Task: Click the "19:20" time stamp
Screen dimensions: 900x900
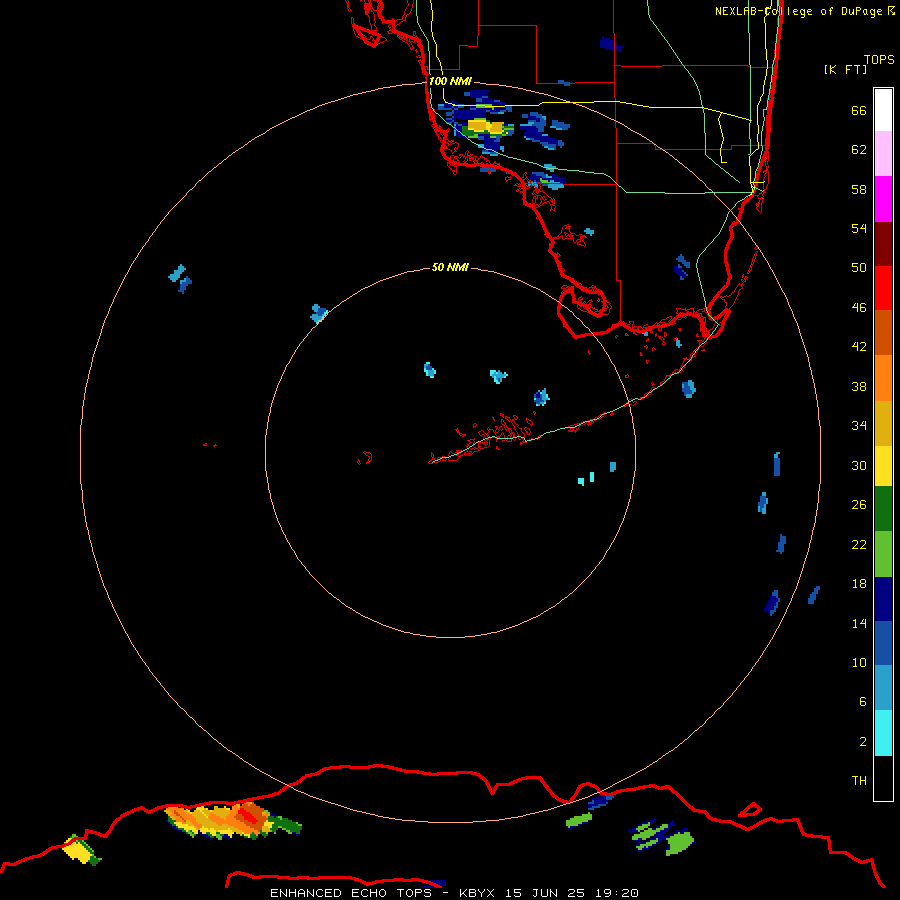Action: click(617, 893)
